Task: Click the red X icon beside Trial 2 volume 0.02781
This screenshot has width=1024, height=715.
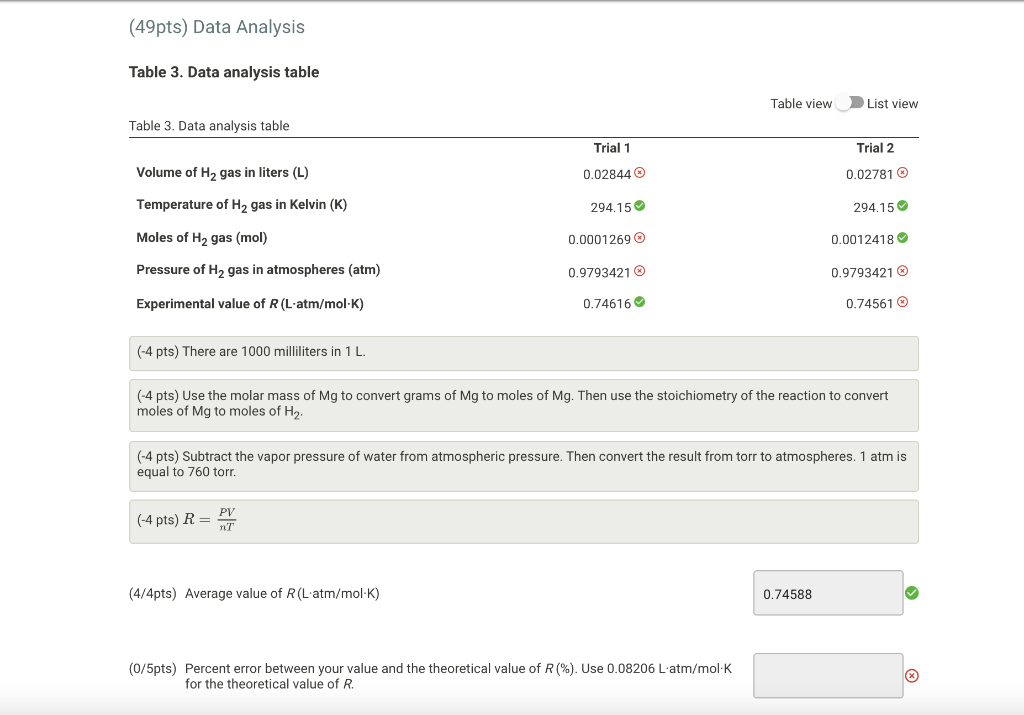Action: (x=903, y=172)
